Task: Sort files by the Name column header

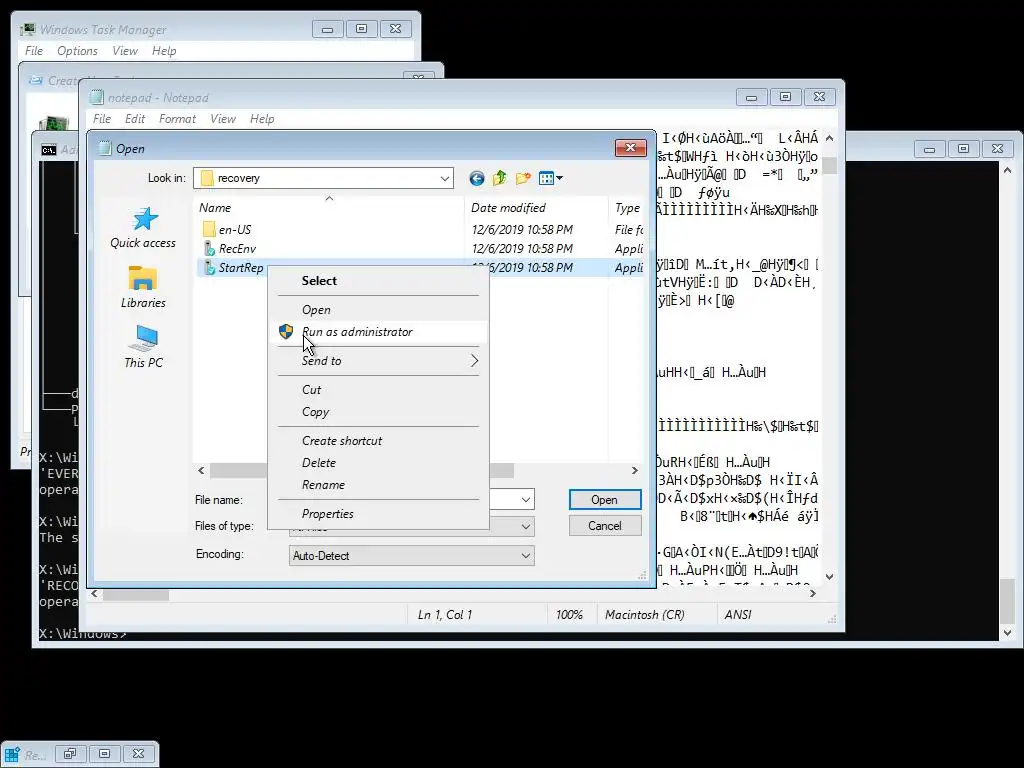Action: pos(328,208)
